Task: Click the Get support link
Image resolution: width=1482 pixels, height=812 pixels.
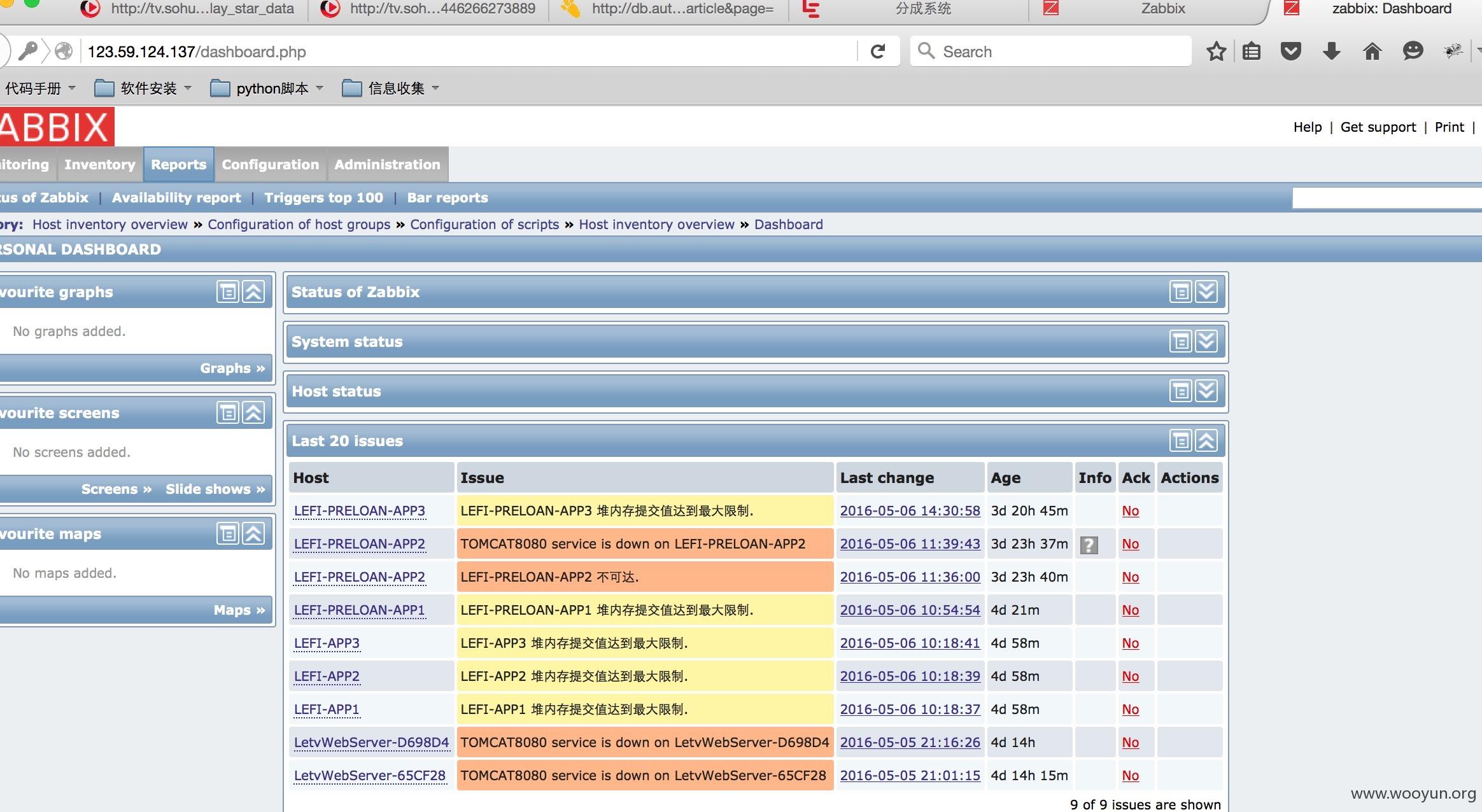Action: [x=1378, y=127]
